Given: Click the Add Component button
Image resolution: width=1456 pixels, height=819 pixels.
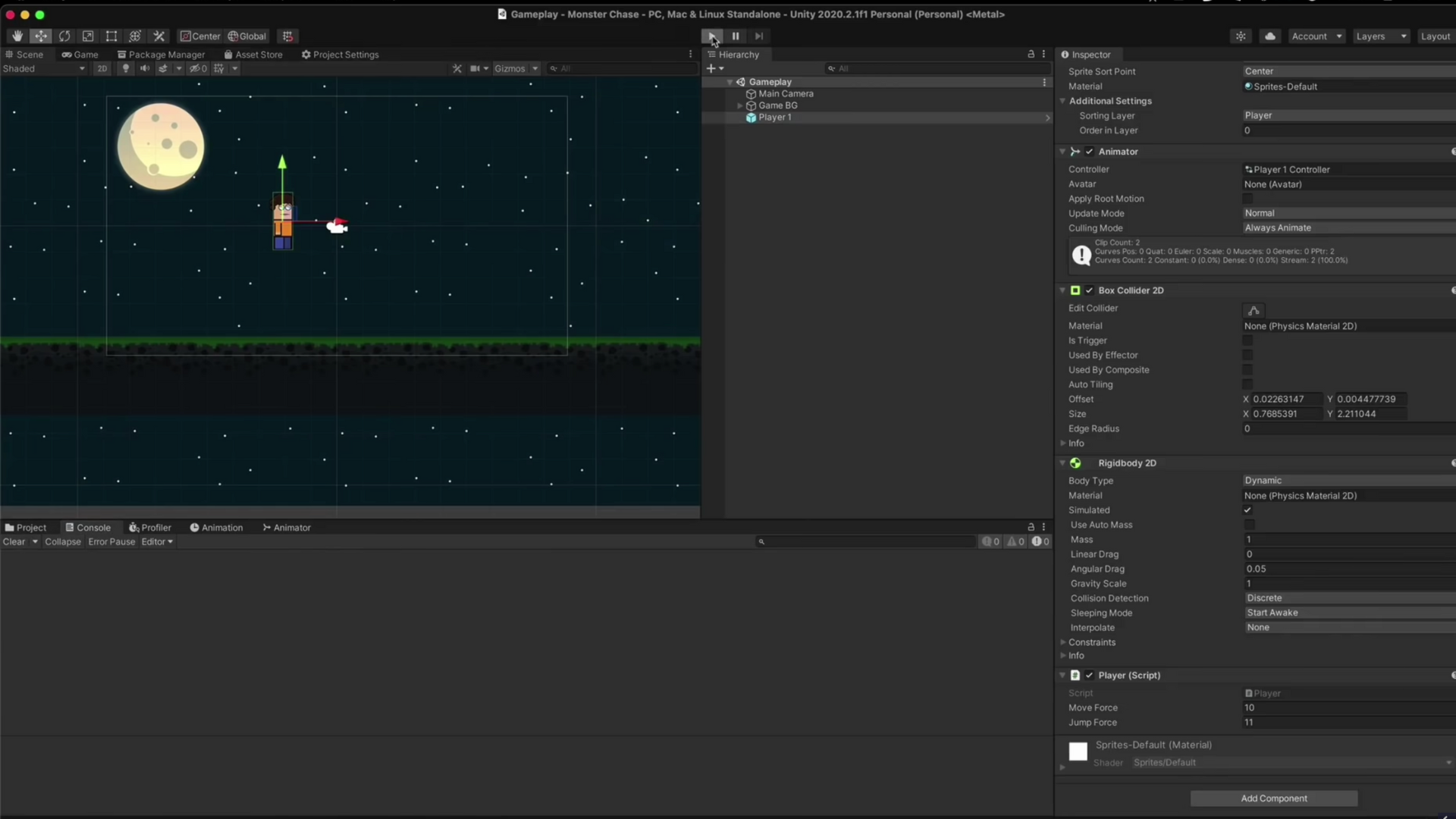Looking at the screenshot, I should [x=1274, y=799].
